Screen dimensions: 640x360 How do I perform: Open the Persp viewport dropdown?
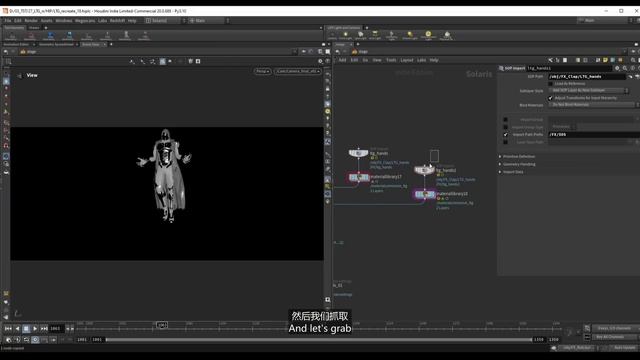point(262,71)
